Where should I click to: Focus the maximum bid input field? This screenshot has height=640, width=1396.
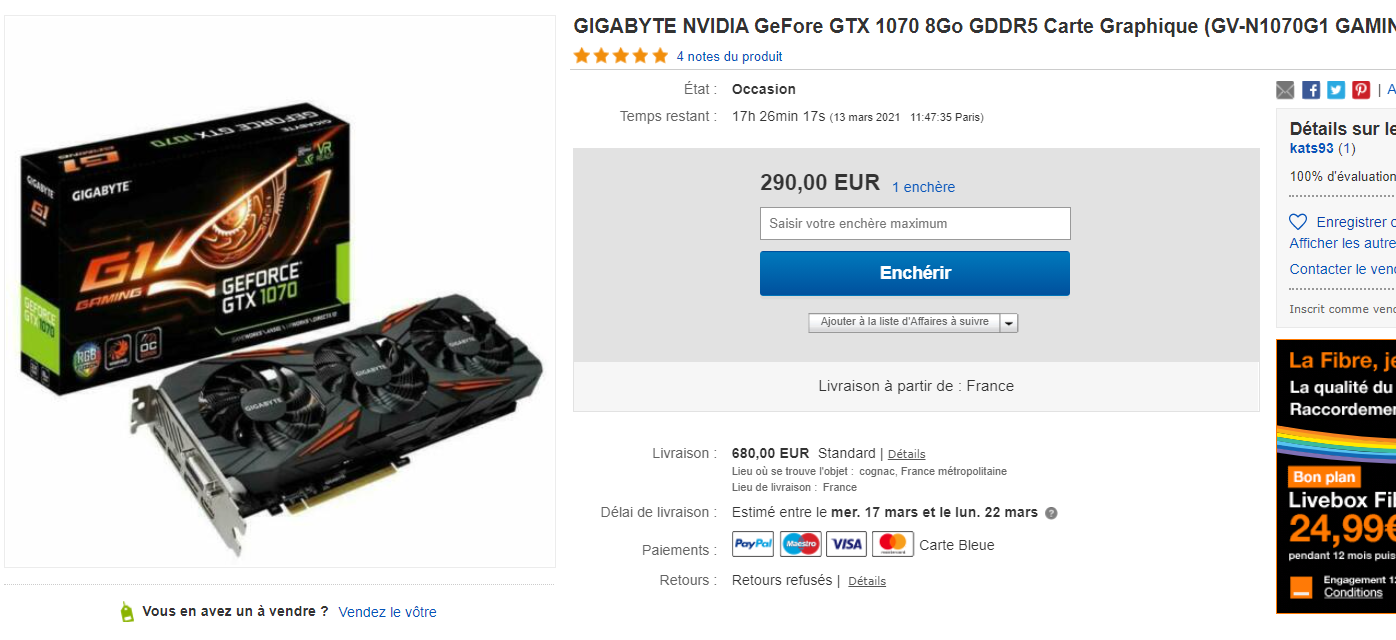(915, 224)
